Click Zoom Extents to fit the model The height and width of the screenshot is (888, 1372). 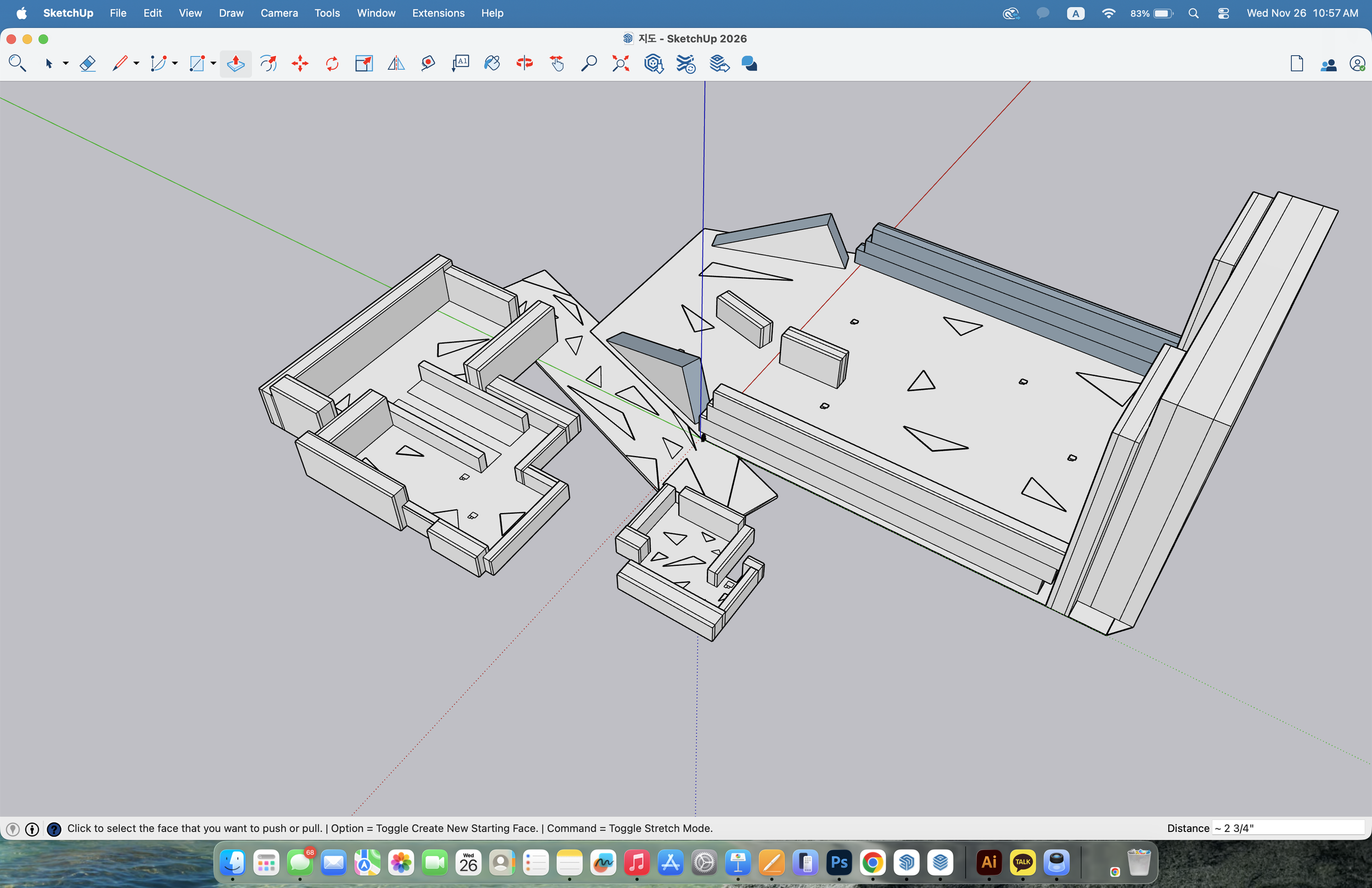620,64
